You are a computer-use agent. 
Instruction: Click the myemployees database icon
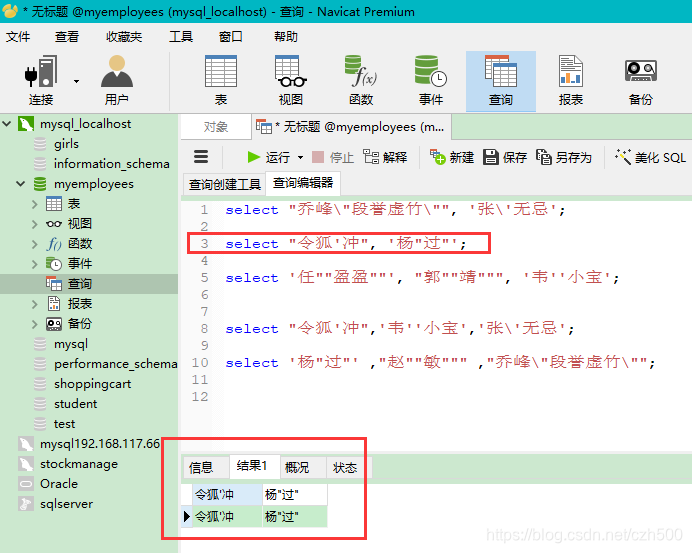tap(40, 184)
